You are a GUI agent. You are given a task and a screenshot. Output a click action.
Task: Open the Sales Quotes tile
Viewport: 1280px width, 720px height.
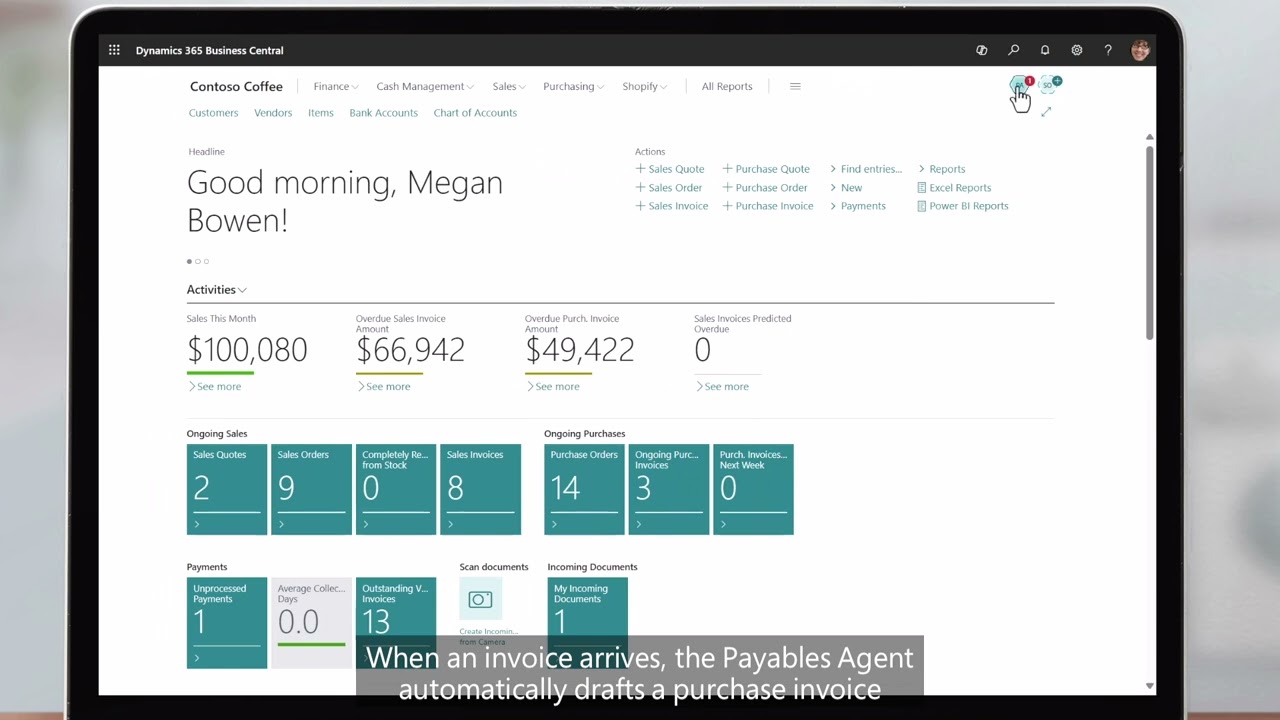point(227,489)
